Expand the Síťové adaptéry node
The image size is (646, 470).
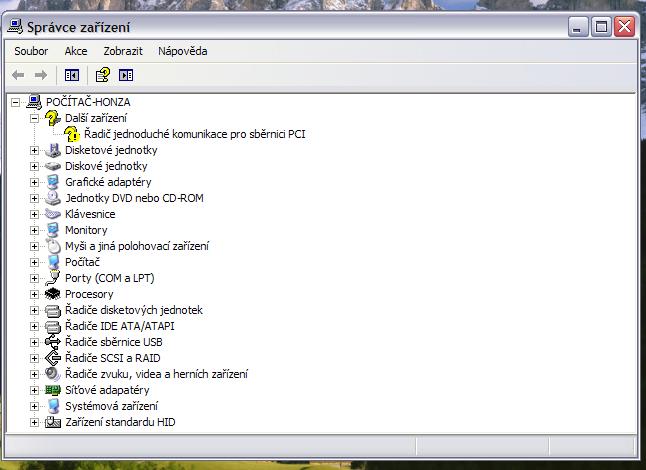34,390
